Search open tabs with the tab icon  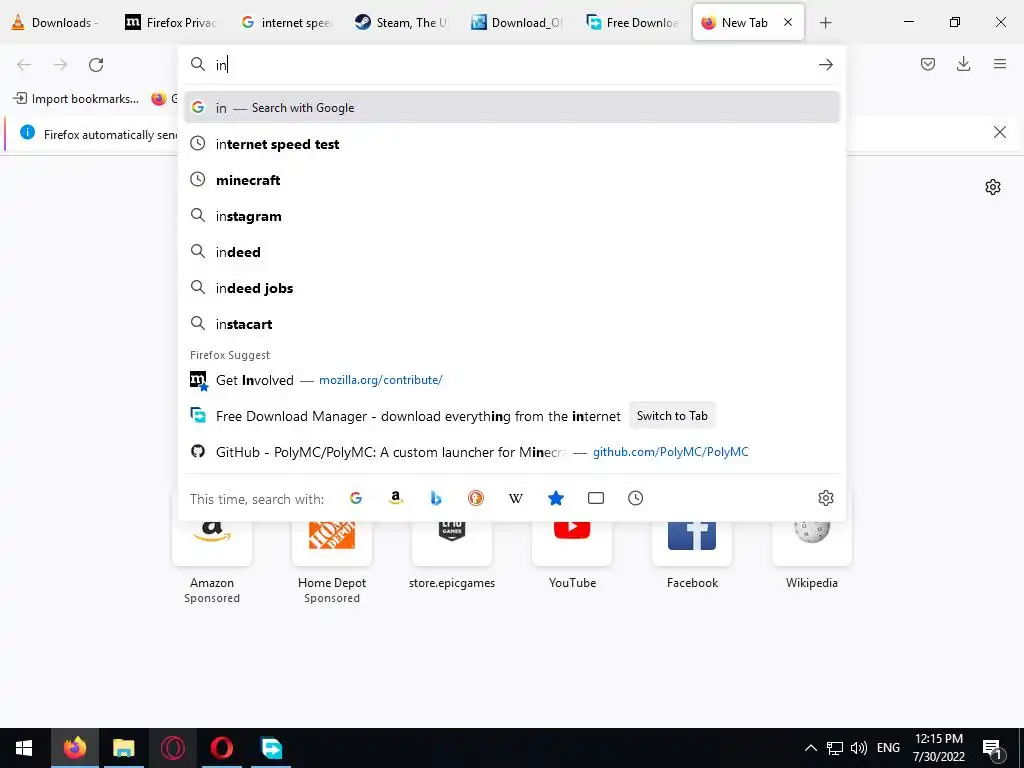point(596,498)
